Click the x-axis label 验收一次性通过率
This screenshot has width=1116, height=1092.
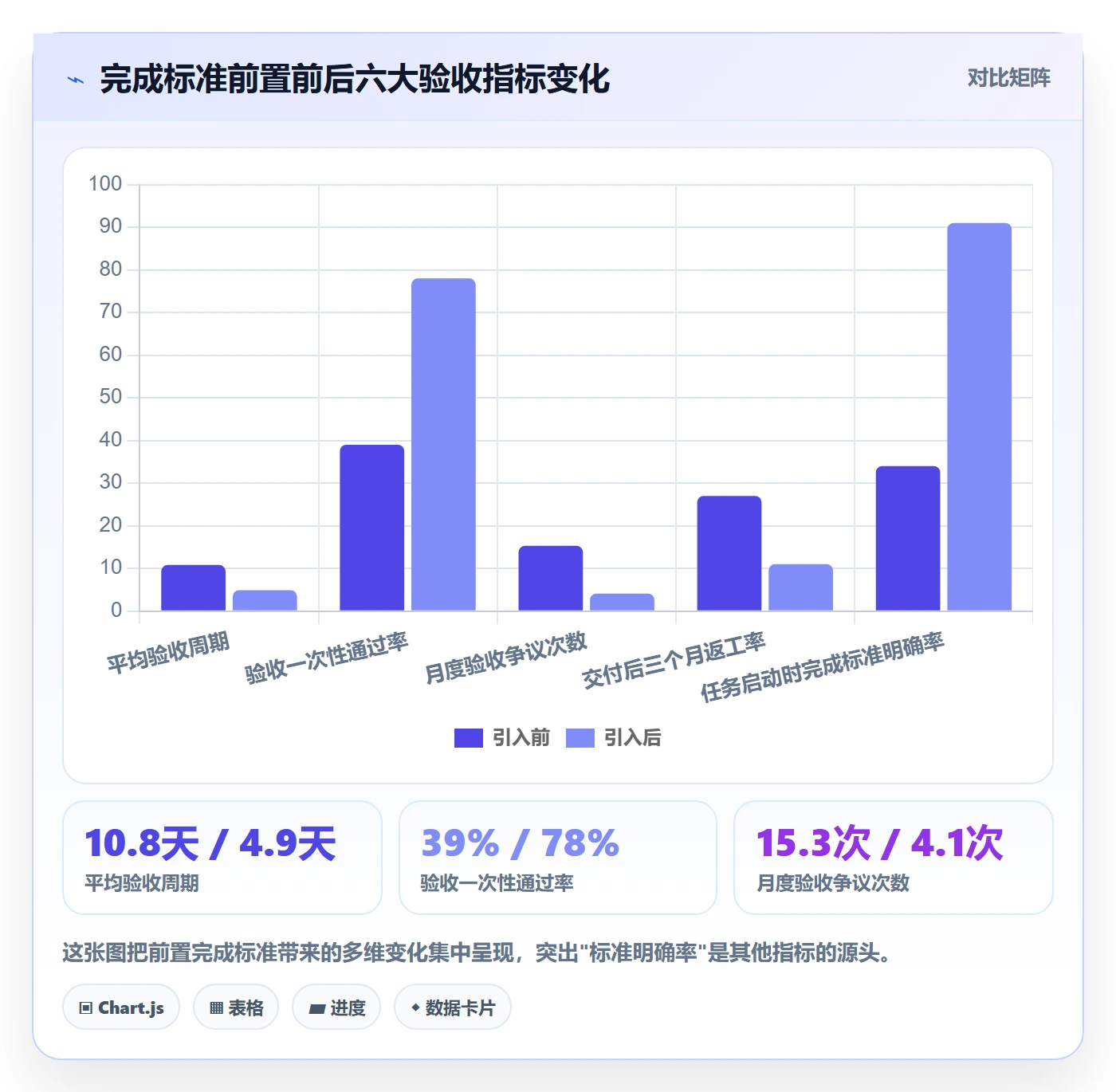click(x=327, y=658)
